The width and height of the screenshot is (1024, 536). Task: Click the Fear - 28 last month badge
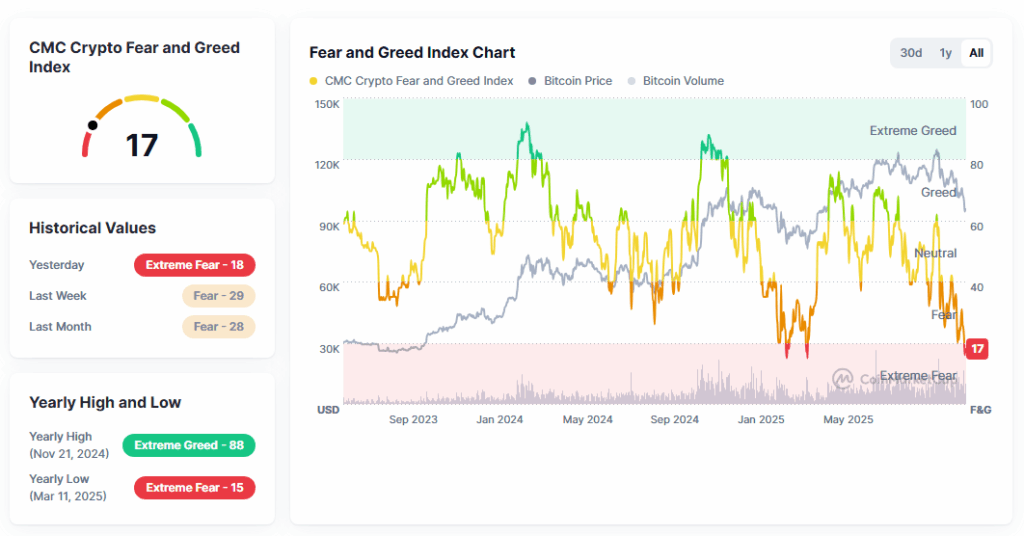point(219,327)
